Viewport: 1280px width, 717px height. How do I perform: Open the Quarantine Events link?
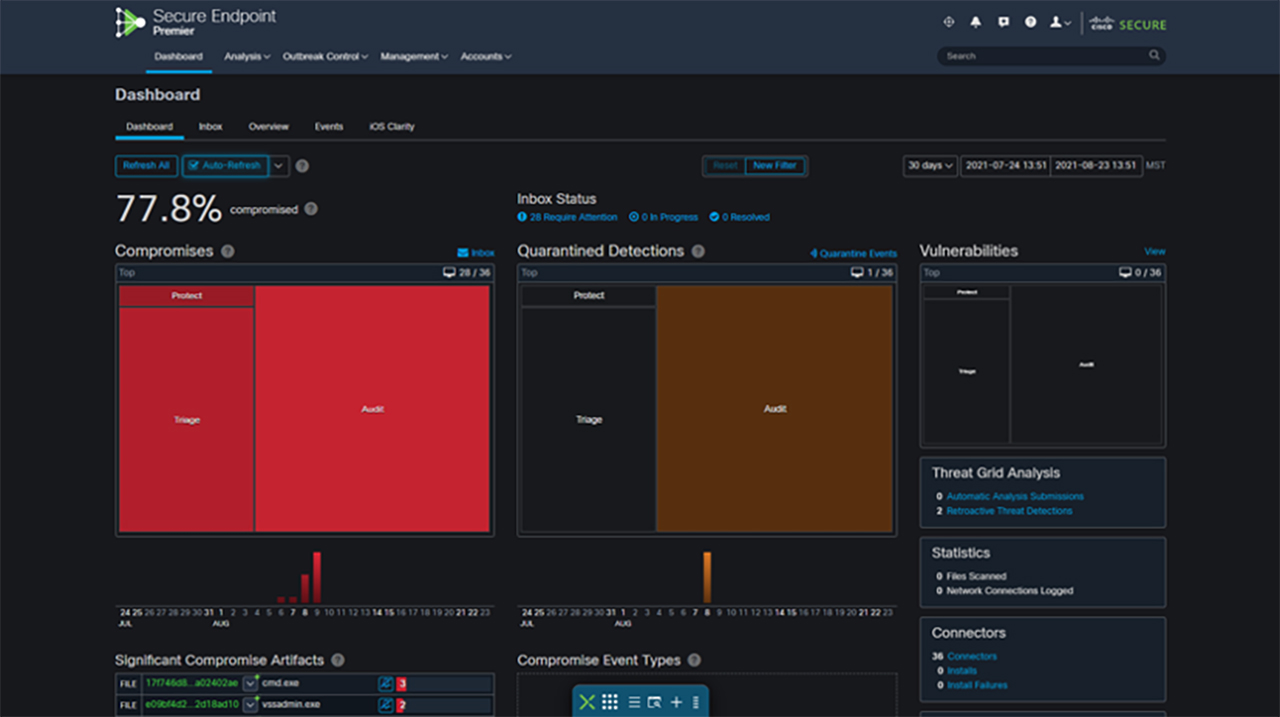pos(853,254)
